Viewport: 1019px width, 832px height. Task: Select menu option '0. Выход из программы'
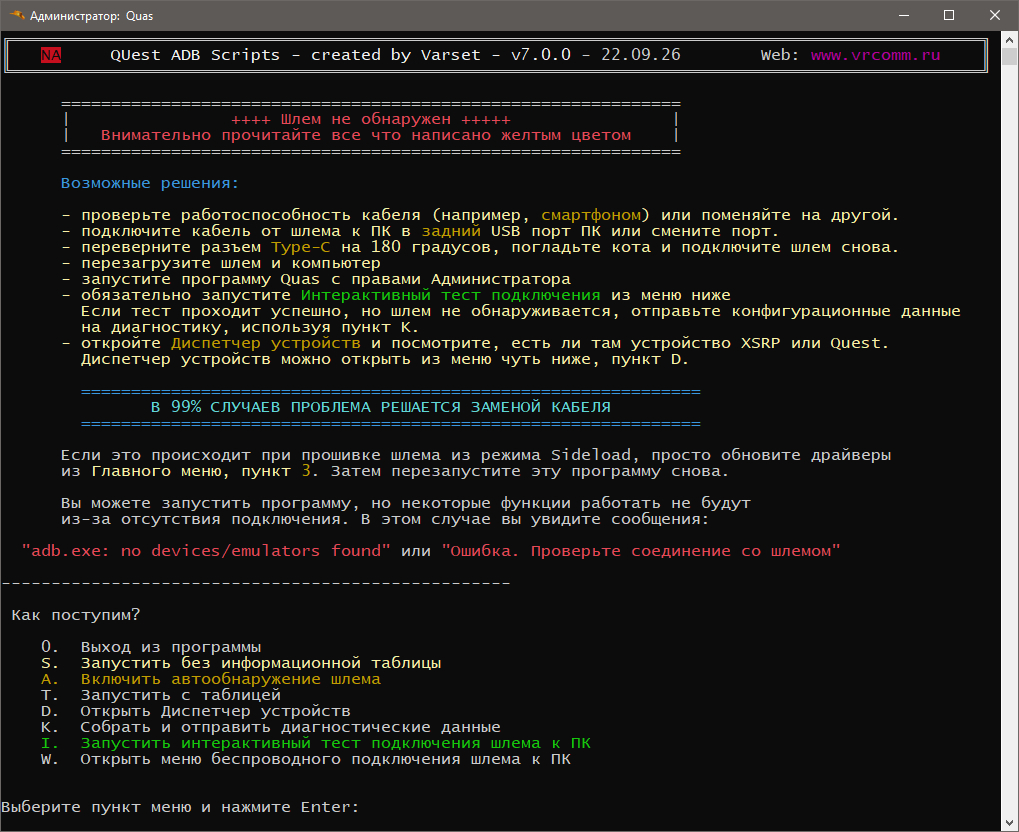tap(151, 647)
